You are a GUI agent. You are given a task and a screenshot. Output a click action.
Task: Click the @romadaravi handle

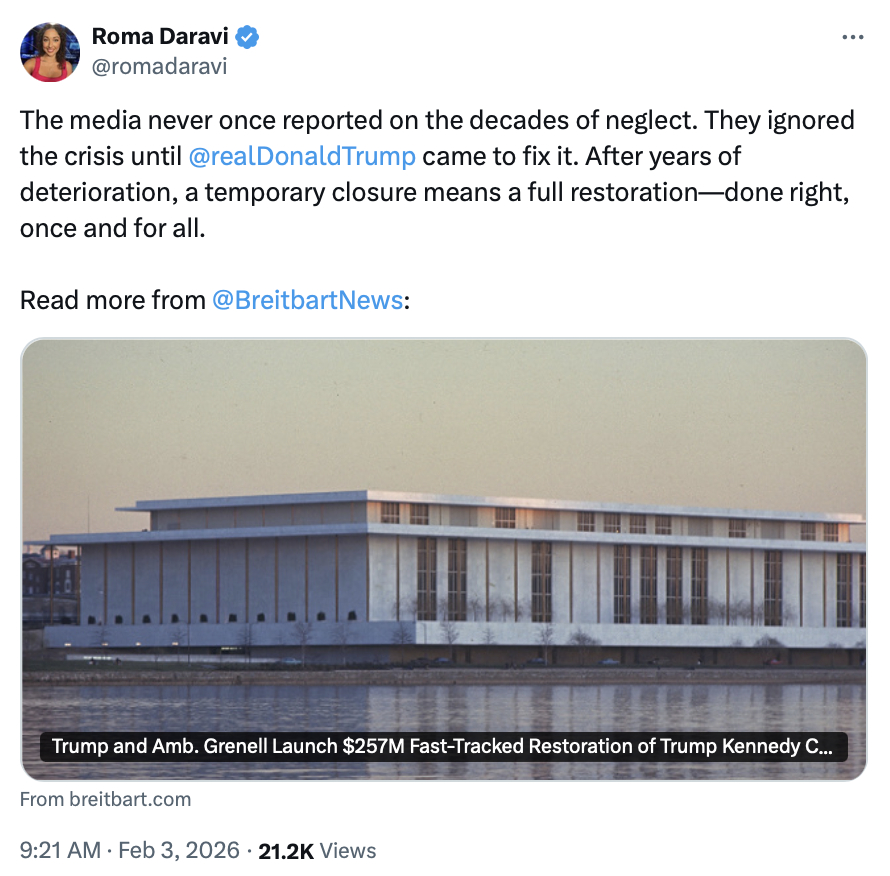tap(159, 66)
